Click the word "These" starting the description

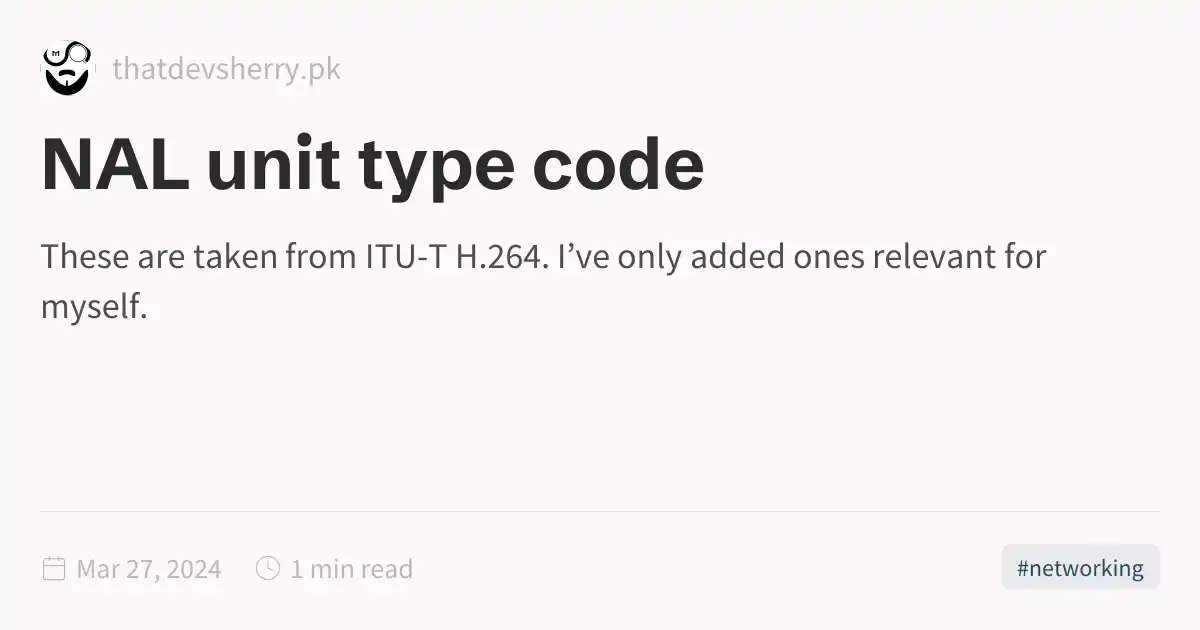tap(84, 257)
